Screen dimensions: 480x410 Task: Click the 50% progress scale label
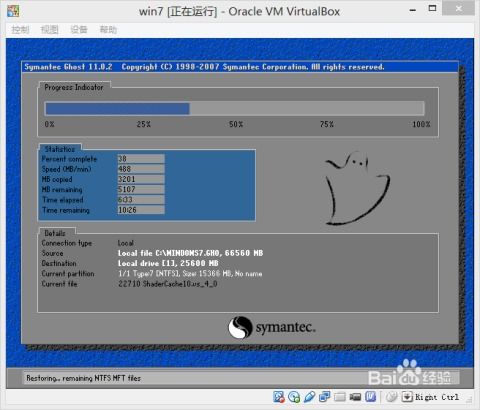pos(236,124)
